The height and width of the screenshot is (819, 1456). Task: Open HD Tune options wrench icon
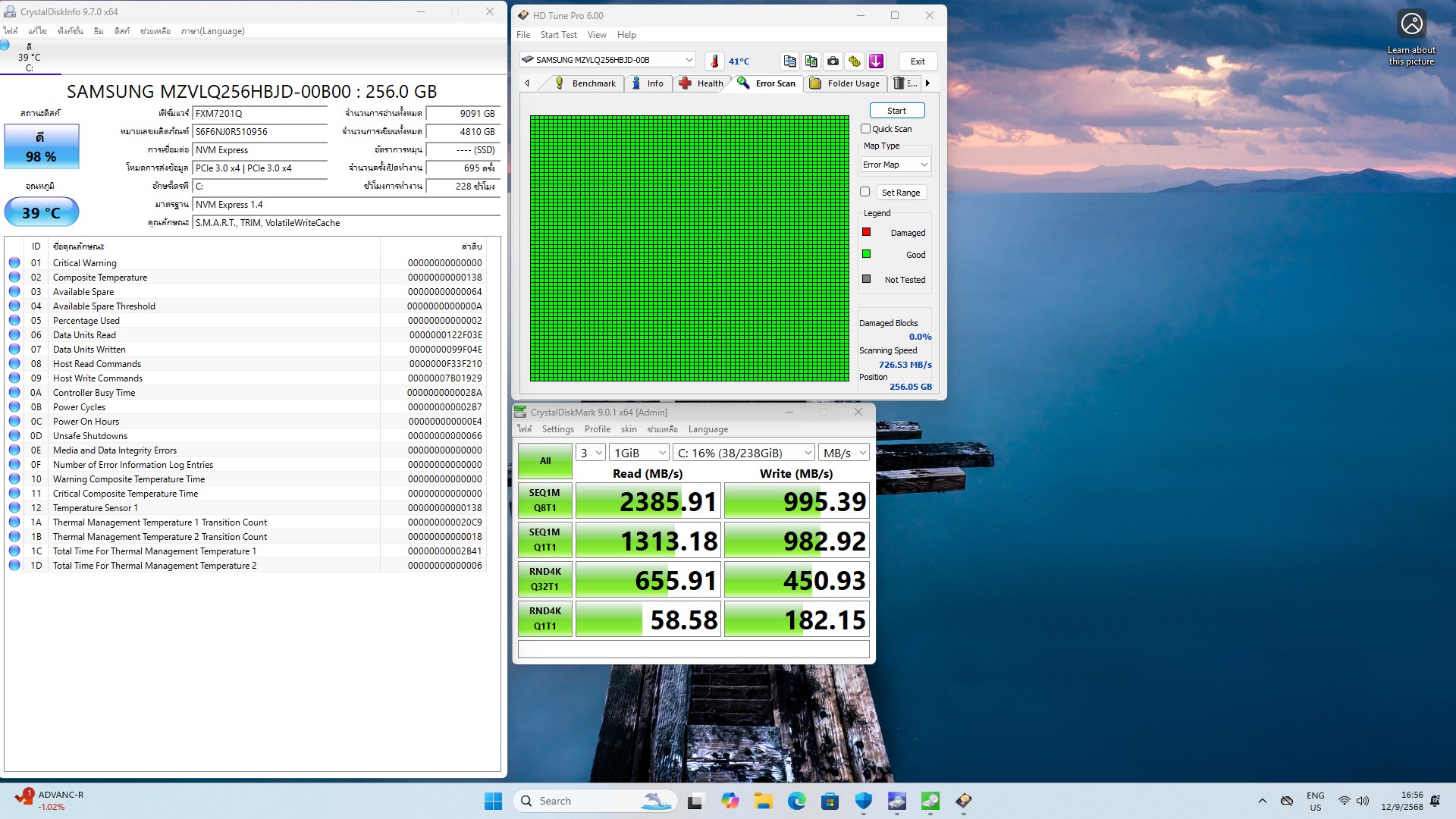point(855,61)
